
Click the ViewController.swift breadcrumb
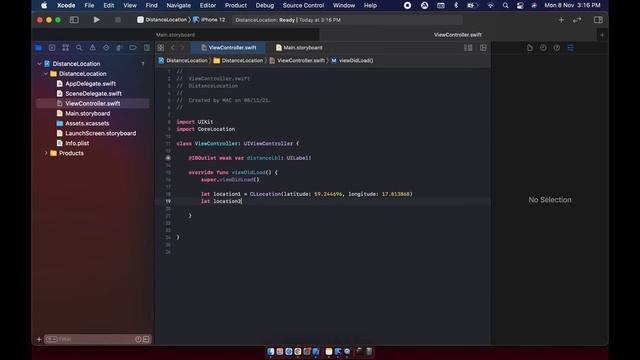[297, 60]
